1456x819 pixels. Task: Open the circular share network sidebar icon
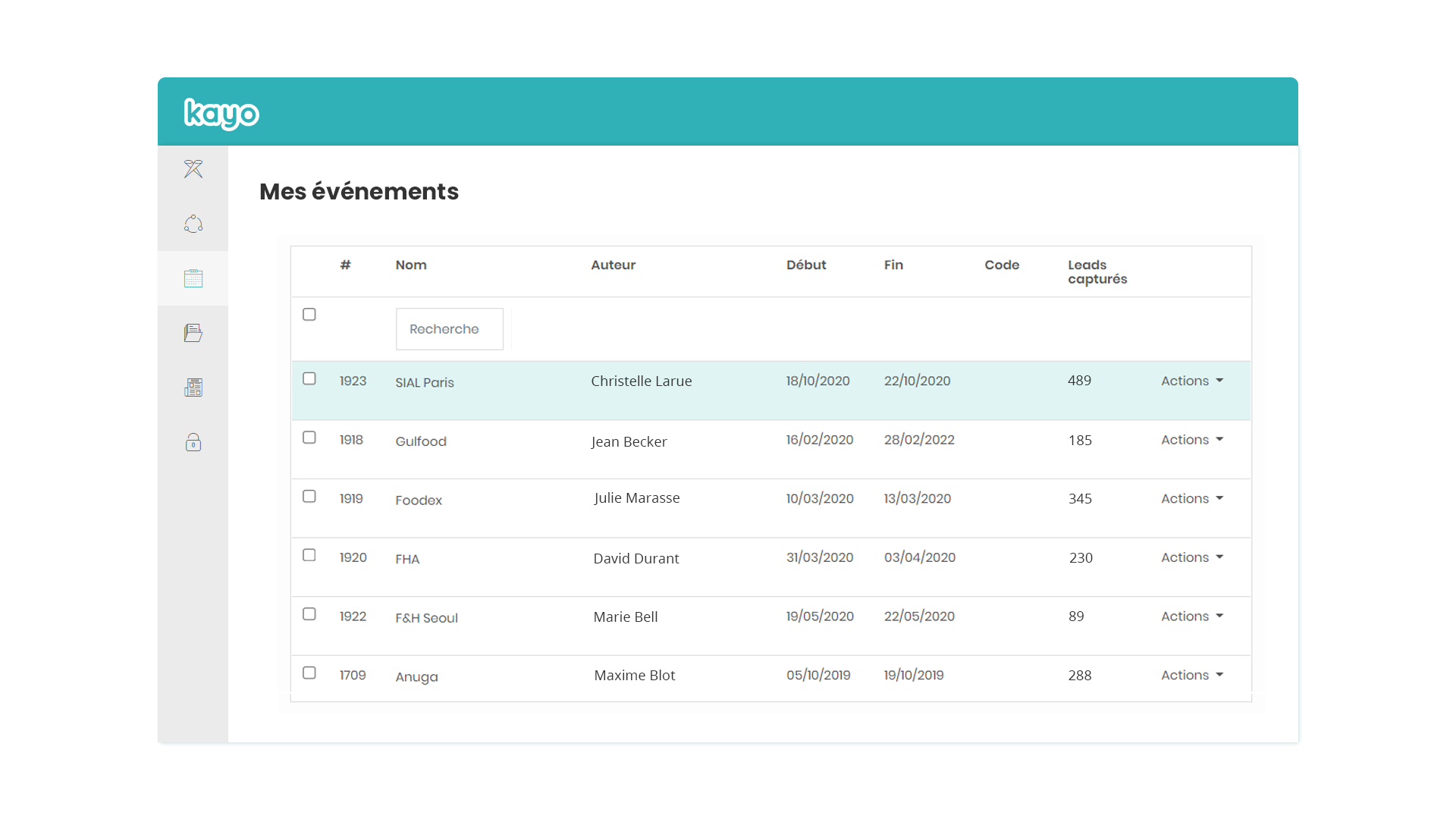pos(193,224)
